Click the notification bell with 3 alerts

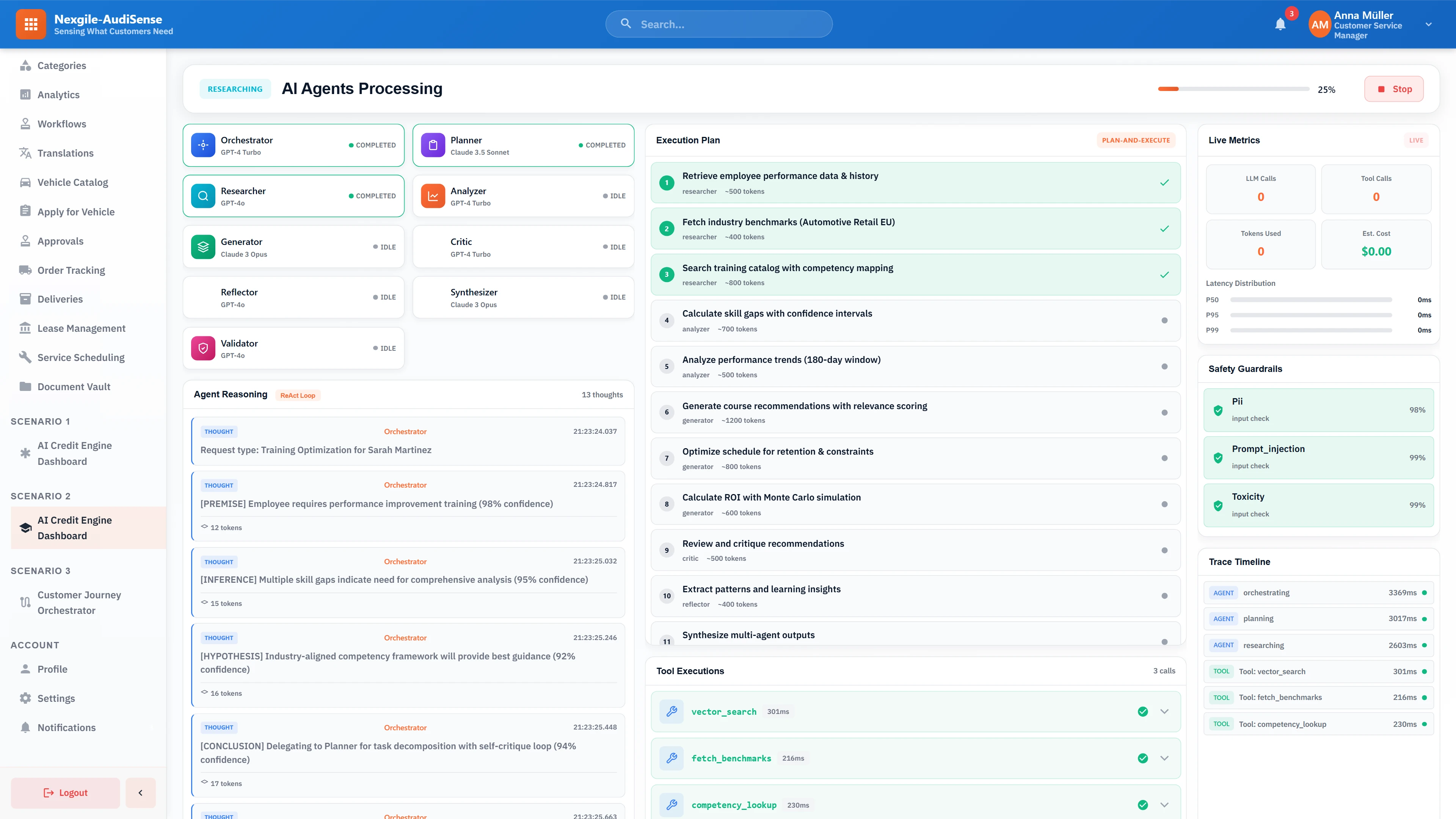click(x=1281, y=24)
